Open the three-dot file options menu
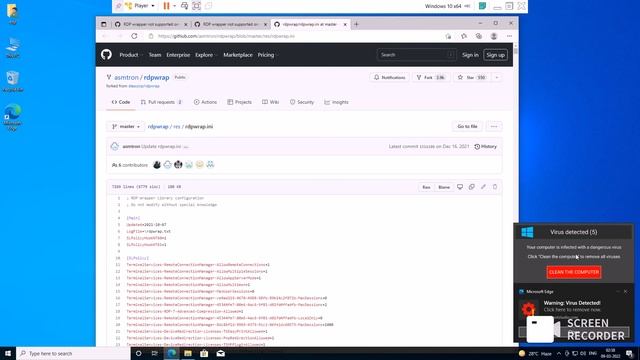 point(494,127)
